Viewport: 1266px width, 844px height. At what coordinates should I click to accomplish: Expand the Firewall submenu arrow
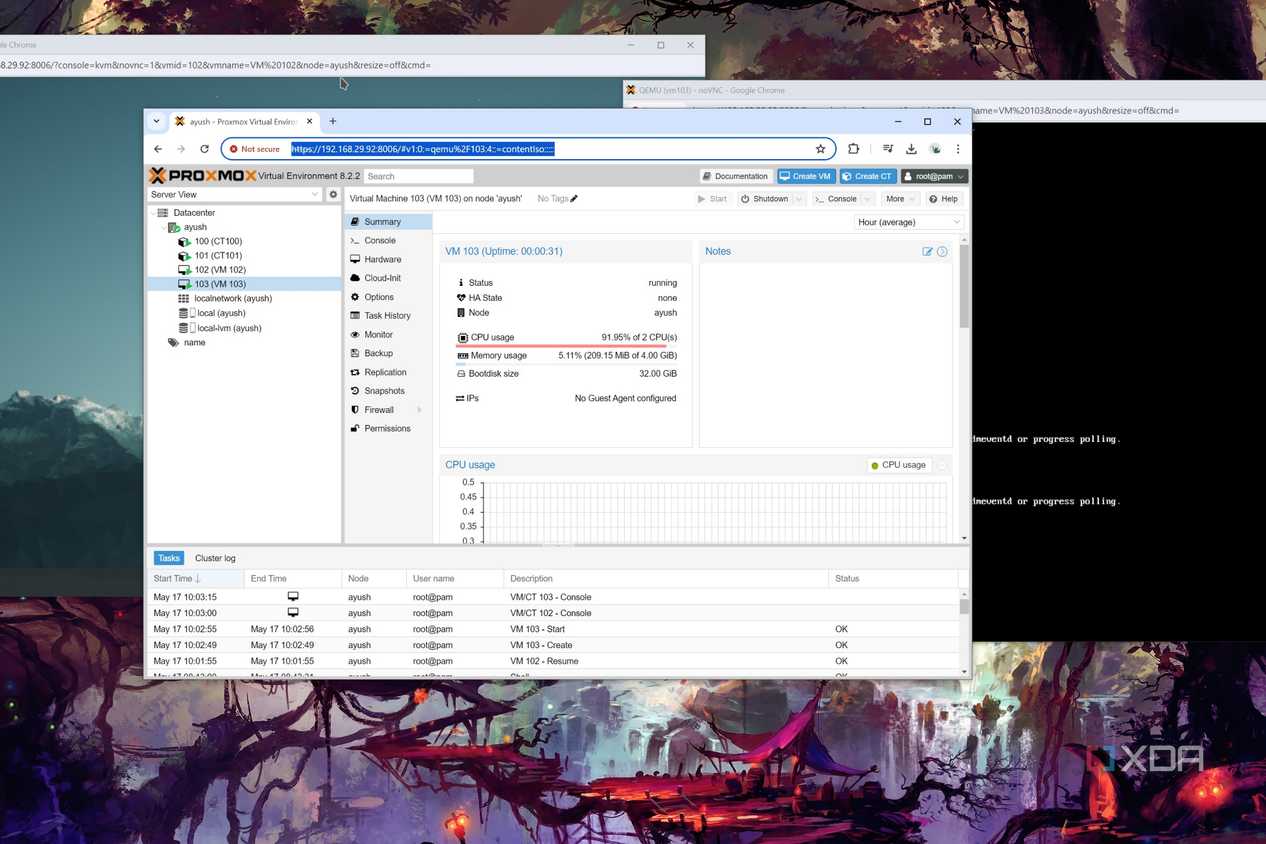tap(419, 410)
